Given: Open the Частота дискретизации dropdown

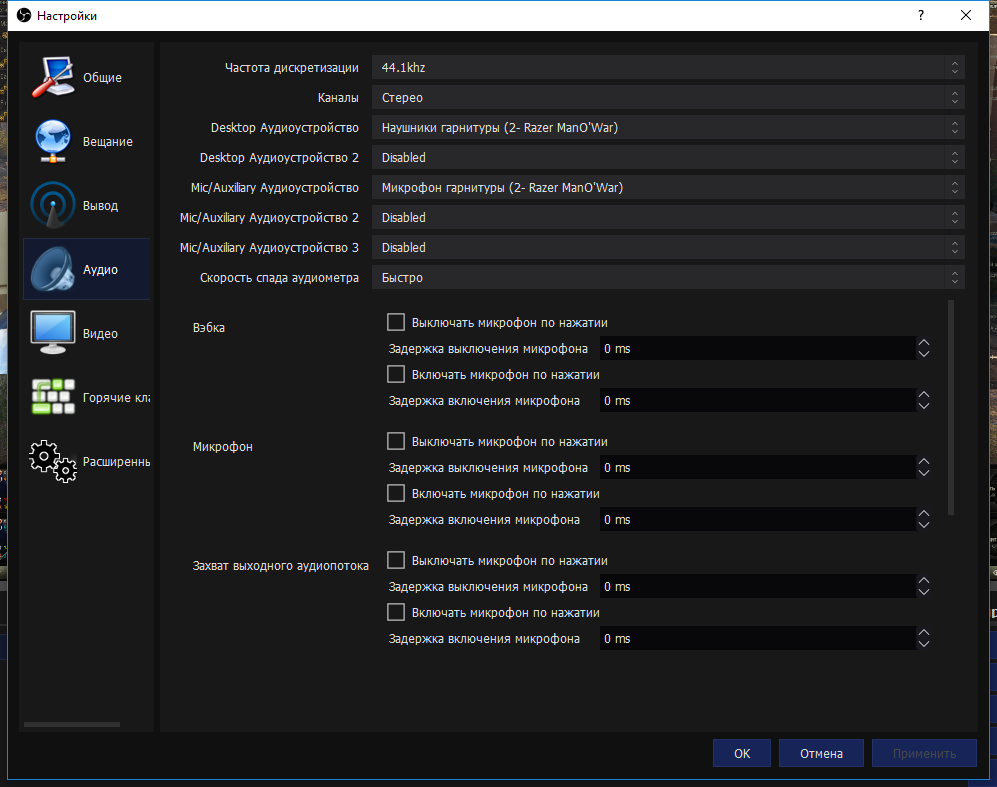Looking at the screenshot, I should pyautogui.click(x=667, y=68).
